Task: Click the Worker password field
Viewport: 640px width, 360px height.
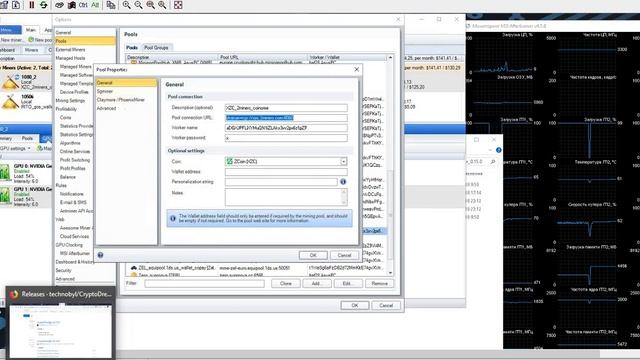Action: tap(286, 138)
